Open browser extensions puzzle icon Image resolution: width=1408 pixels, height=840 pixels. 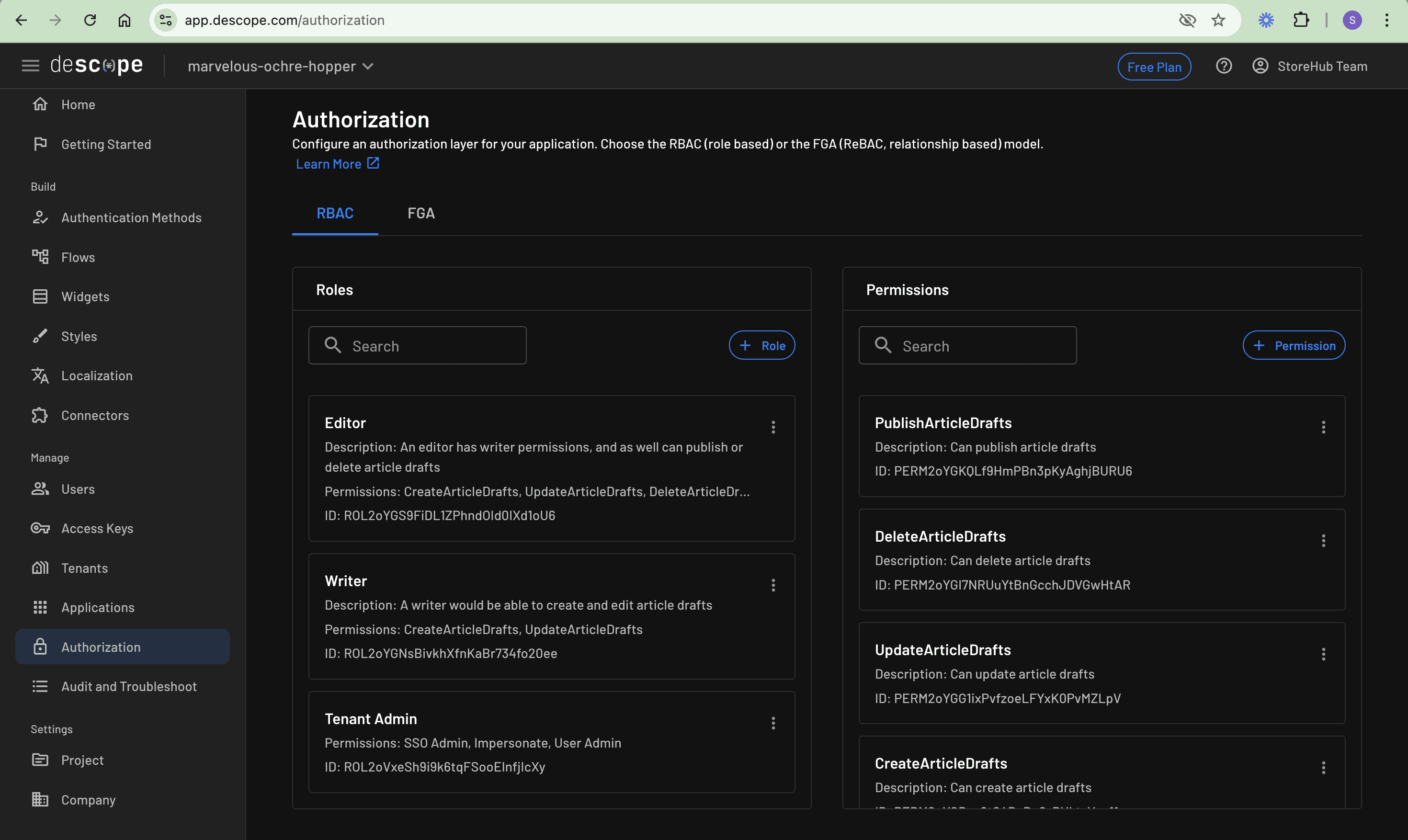pos(1301,21)
